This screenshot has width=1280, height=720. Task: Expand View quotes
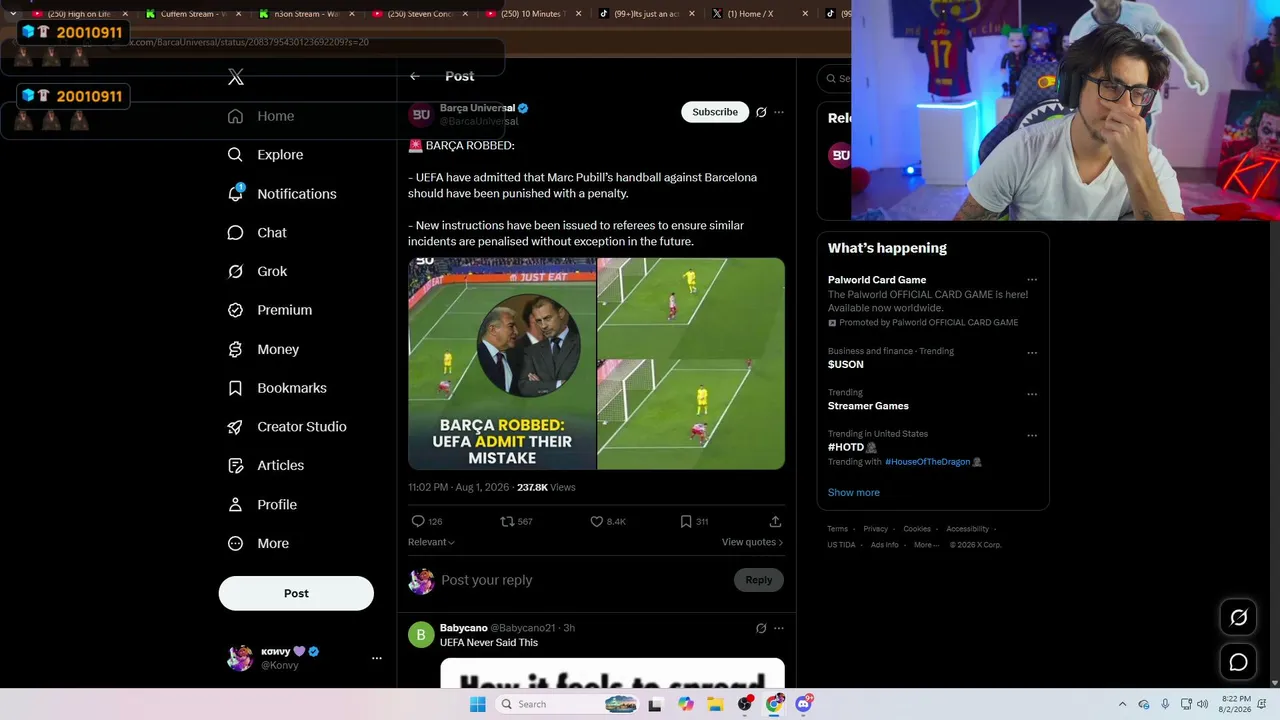click(752, 542)
